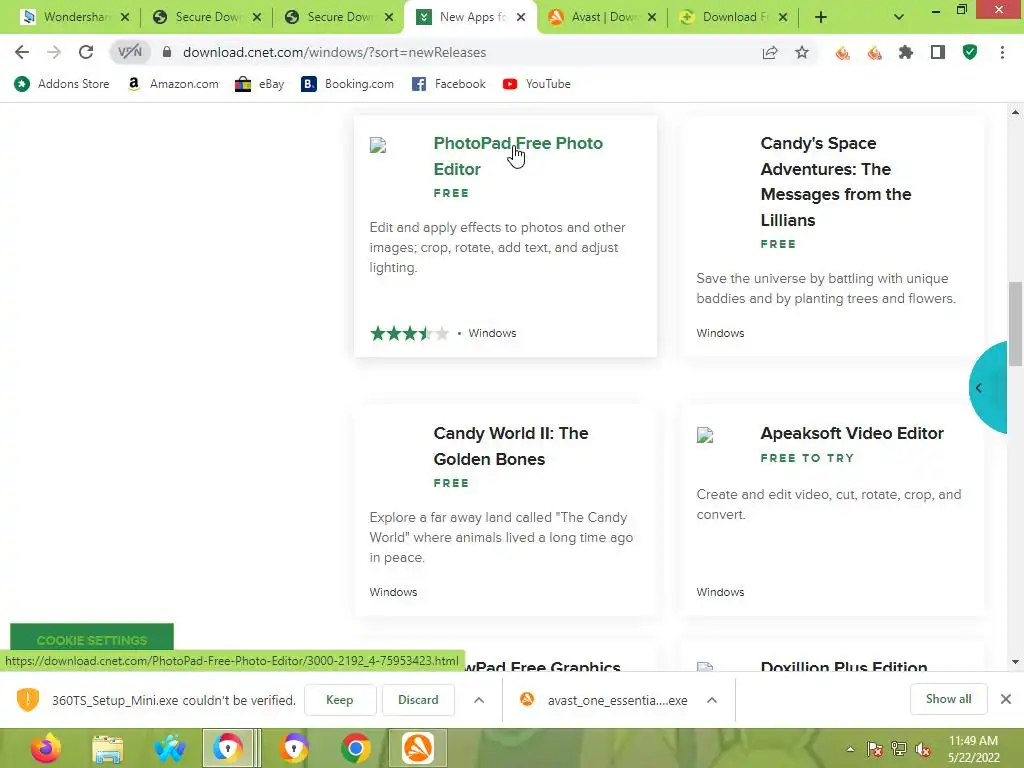Open the network tray icon
This screenshot has width=1024, height=768.
899,750
